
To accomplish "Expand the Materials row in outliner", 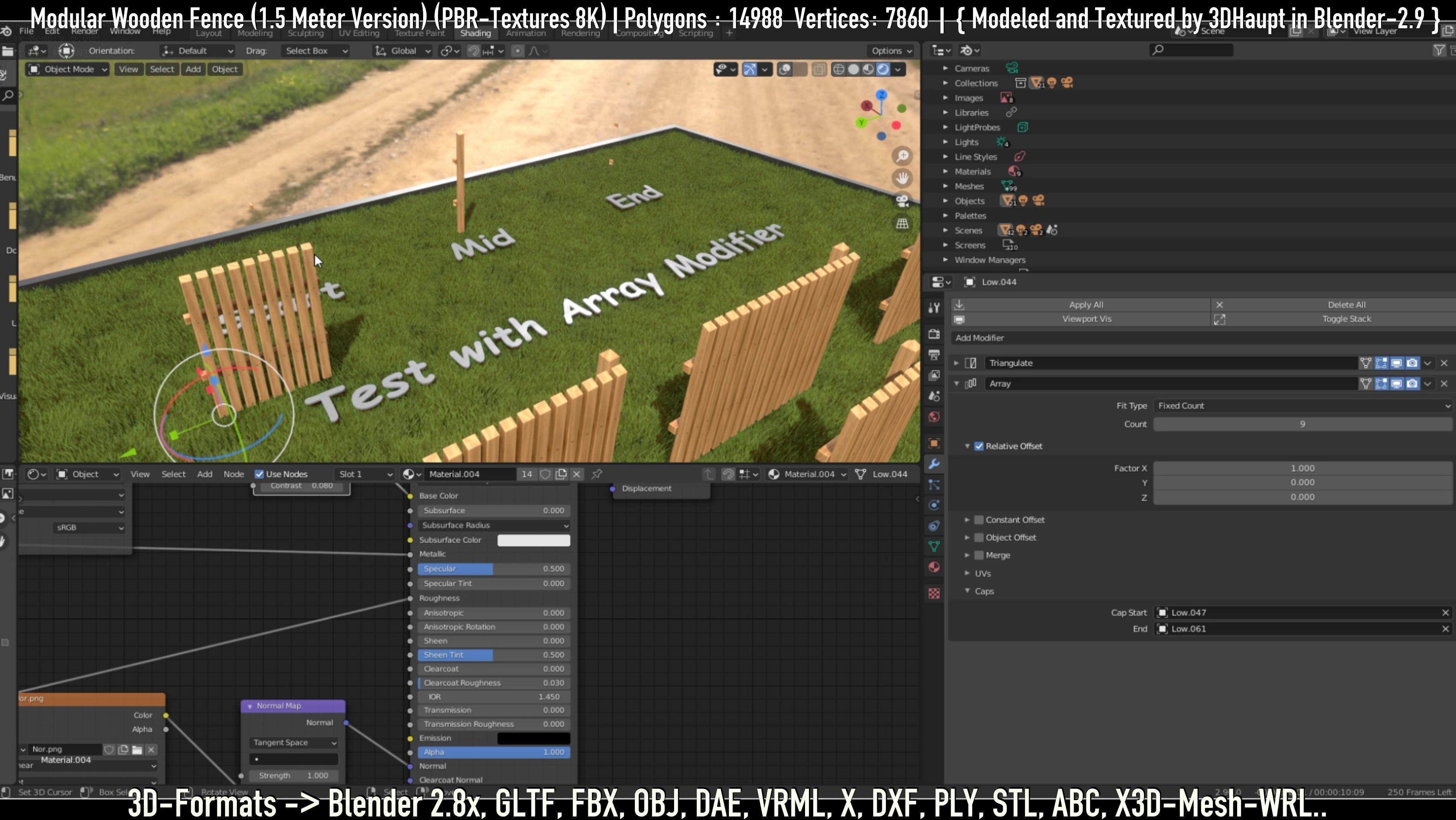I will [x=945, y=171].
